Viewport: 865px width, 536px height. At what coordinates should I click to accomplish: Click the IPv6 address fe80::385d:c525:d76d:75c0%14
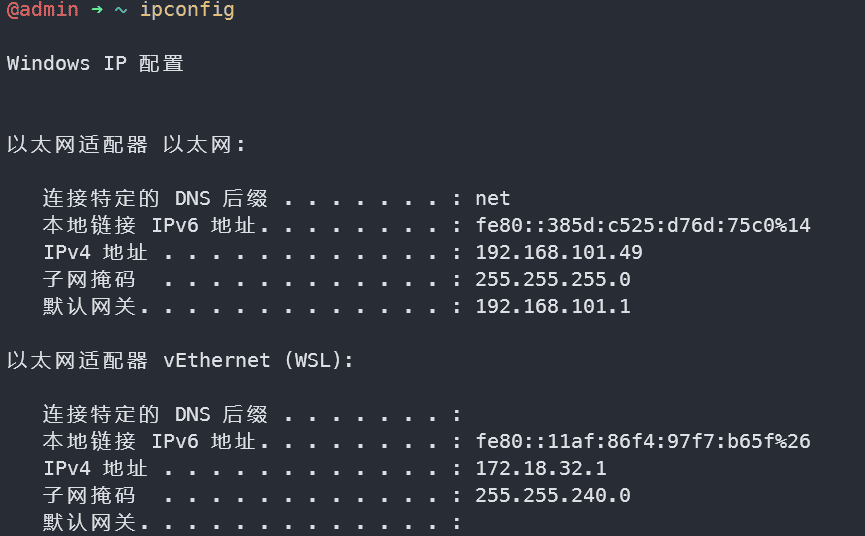coord(642,226)
